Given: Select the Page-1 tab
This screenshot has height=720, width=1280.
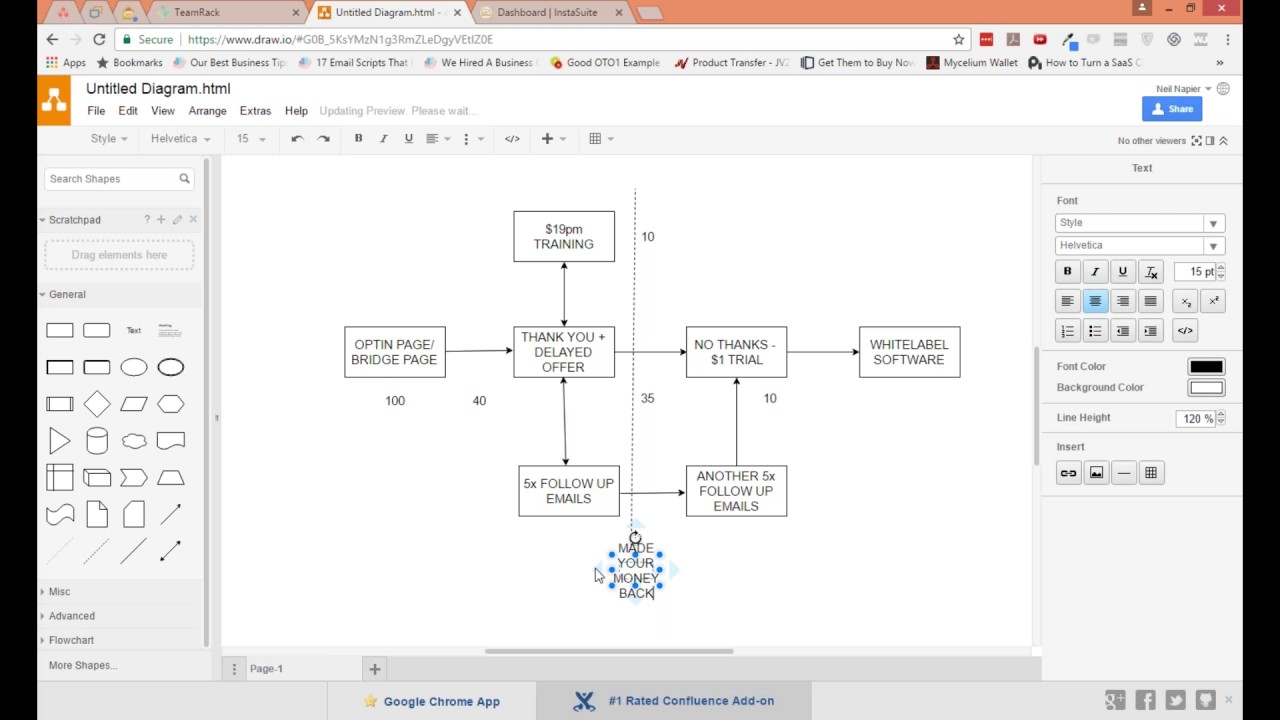Looking at the screenshot, I should 266,669.
